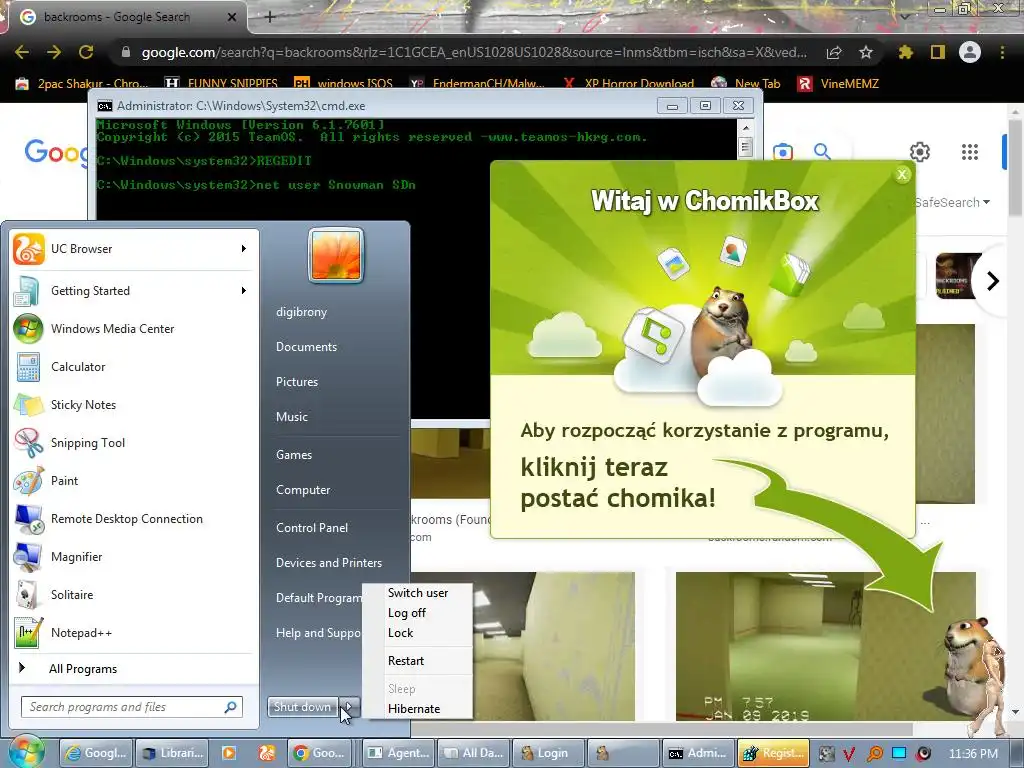Viewport: 1024px width, 768px height.
Task: Click Google search magnifier button
Action: (x=822, y=152)
